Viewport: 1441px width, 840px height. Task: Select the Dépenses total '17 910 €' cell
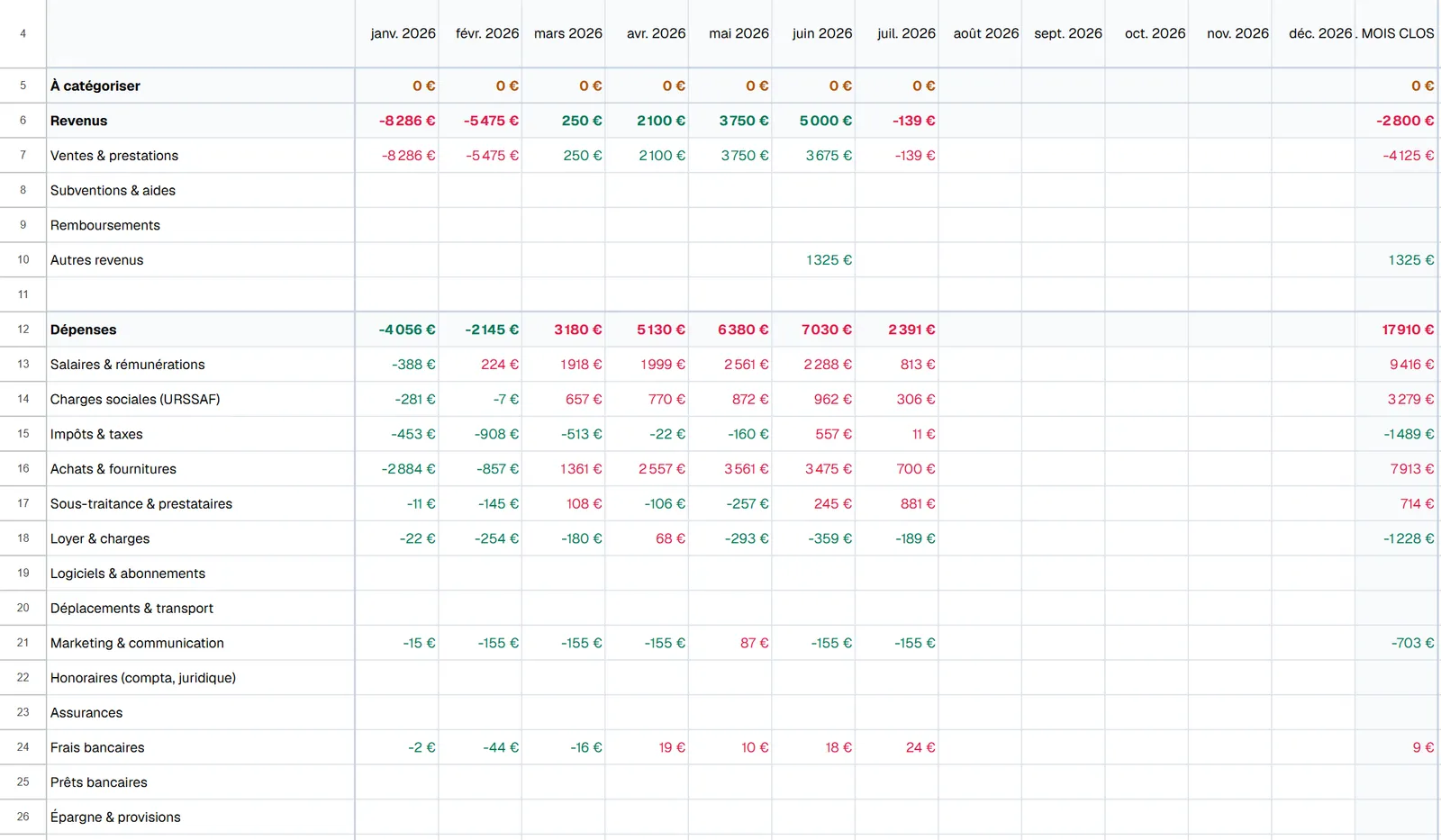(x=1397, y=330)
